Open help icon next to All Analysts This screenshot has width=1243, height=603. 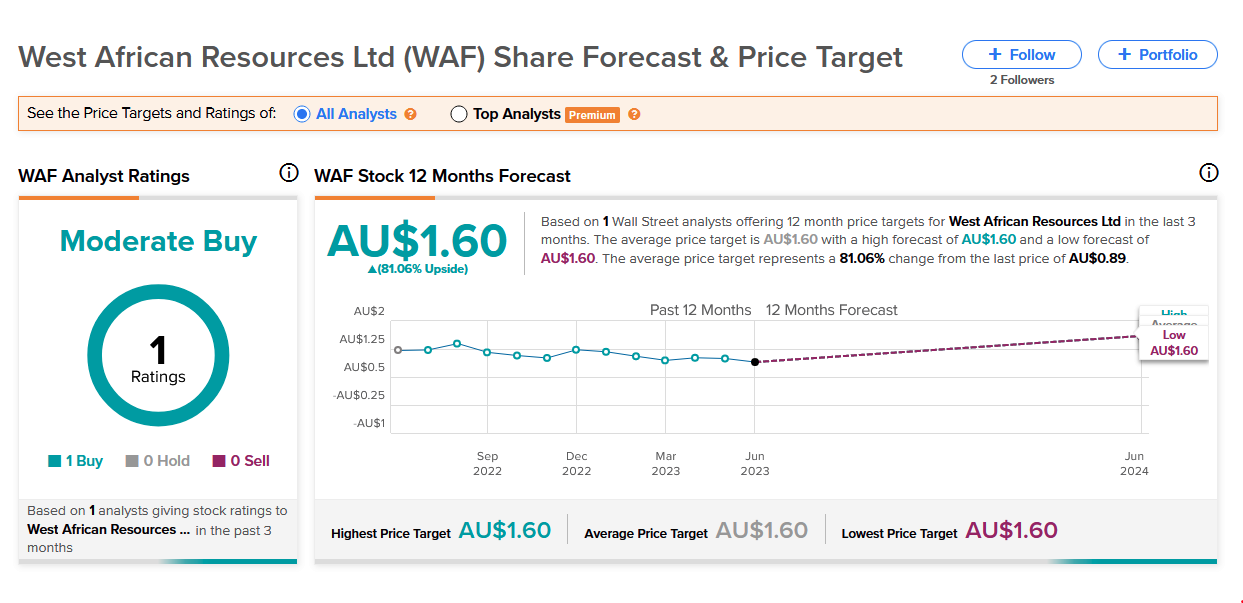[411, 114]
